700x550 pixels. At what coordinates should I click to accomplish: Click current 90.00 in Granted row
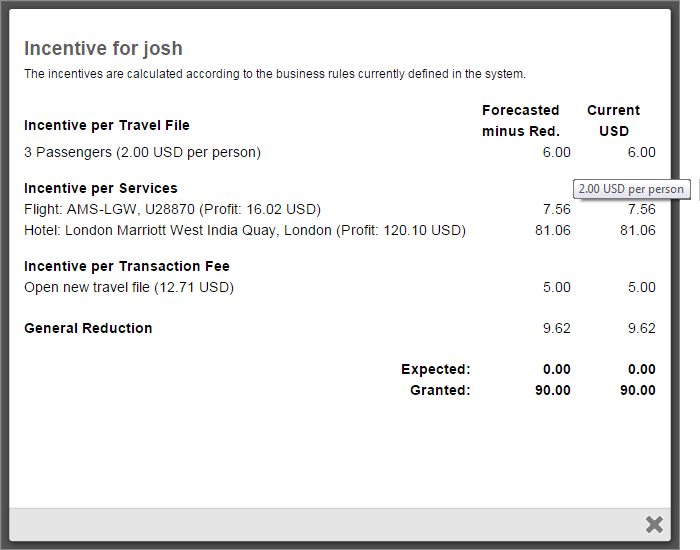click(x=638, y=390)
